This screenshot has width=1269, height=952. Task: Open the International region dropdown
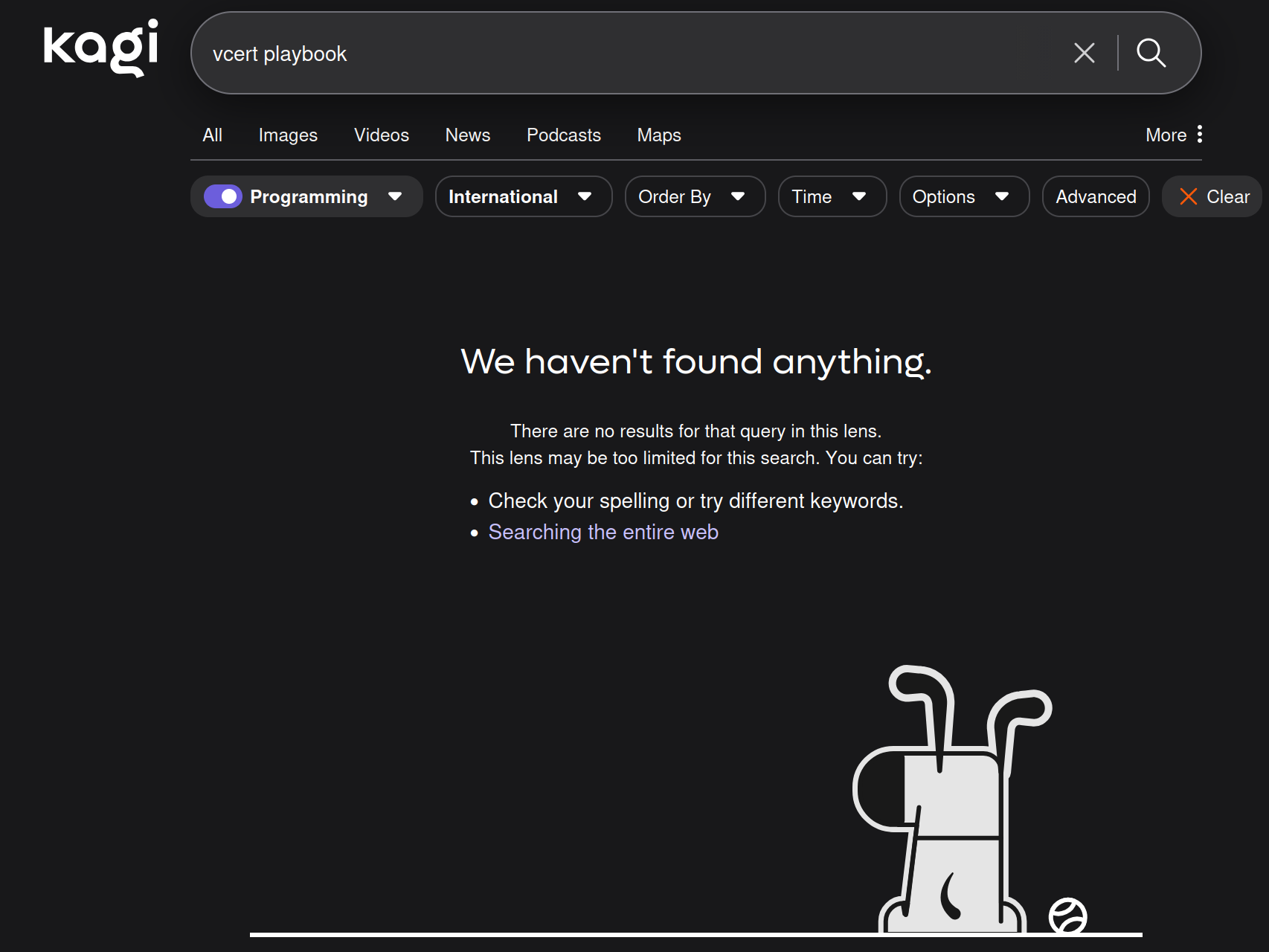coord(523,196)
